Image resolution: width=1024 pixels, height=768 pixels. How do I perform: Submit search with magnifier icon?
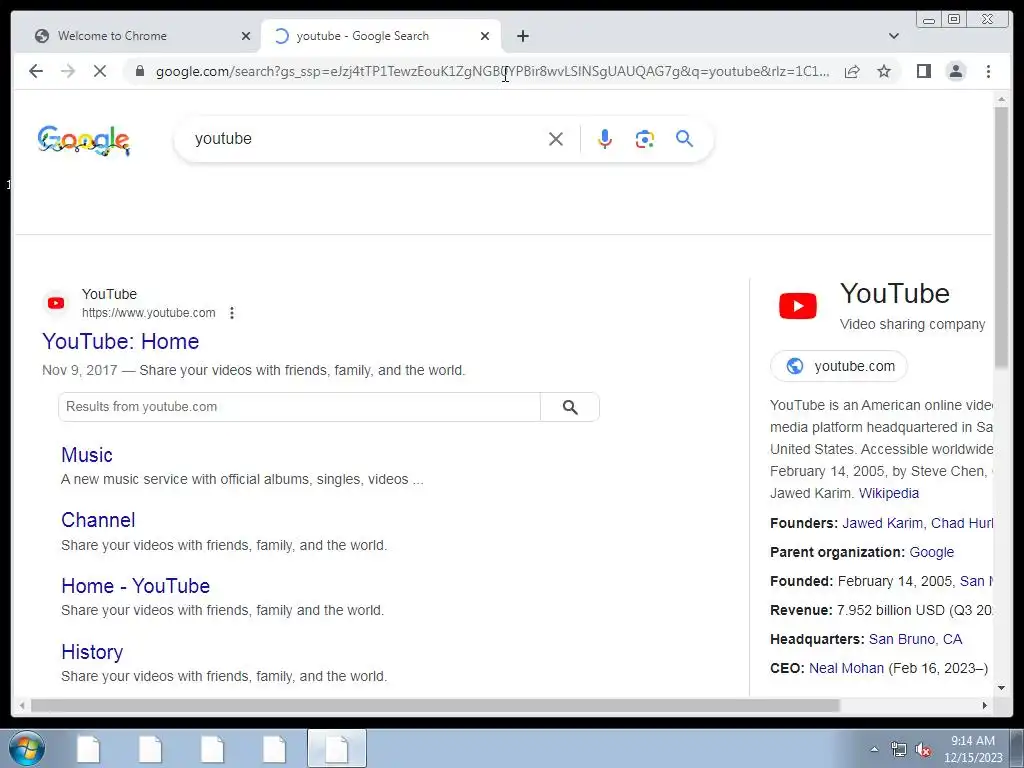pyautogui.click(x=684, y=138)
